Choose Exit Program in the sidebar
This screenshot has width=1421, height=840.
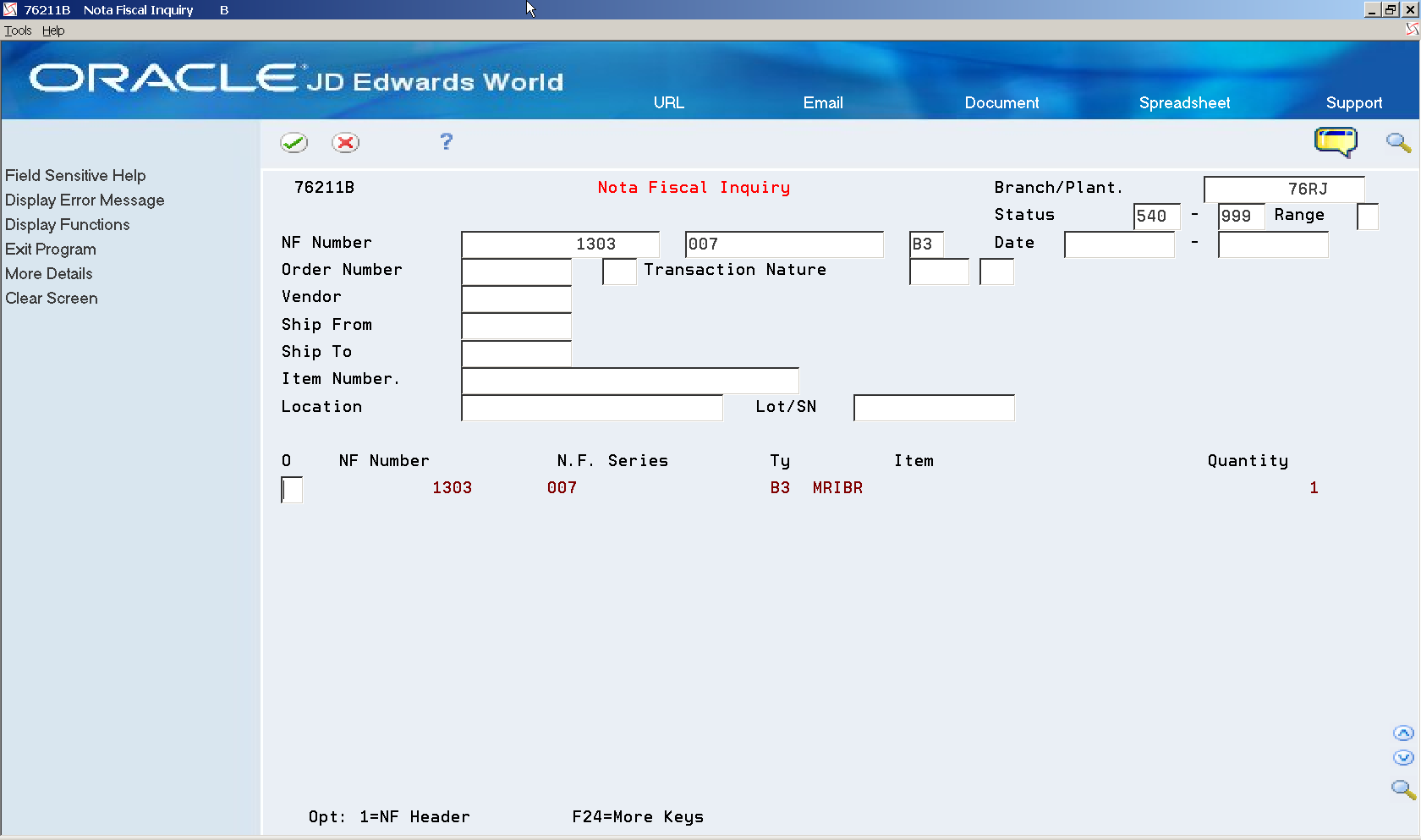click(x=51, y=249)
